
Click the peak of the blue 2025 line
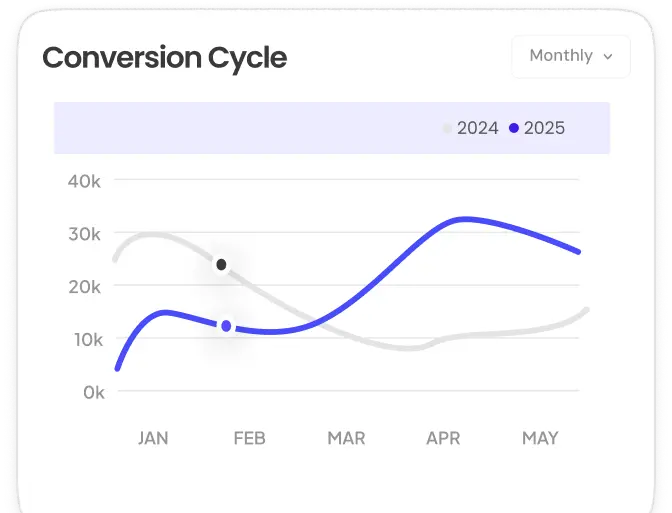coord(462,218)
